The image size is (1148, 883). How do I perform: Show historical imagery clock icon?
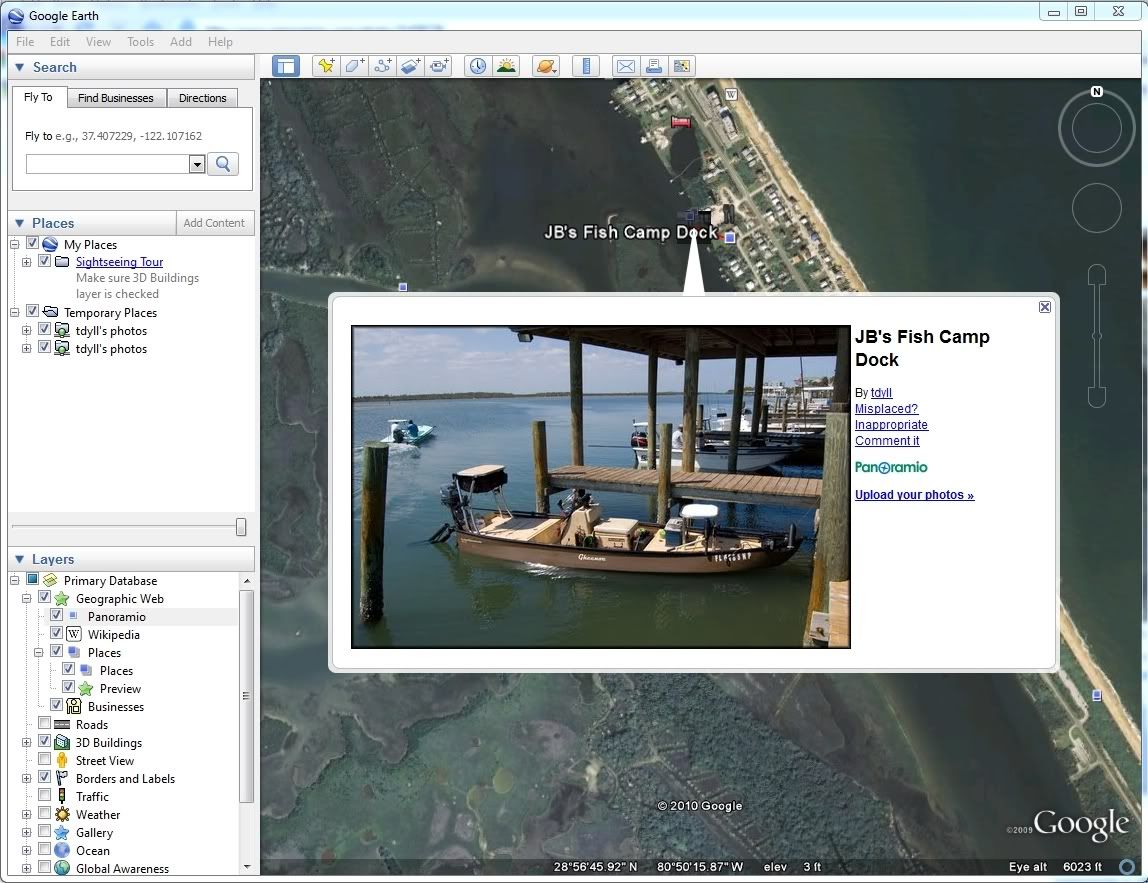tap(477, 66)
